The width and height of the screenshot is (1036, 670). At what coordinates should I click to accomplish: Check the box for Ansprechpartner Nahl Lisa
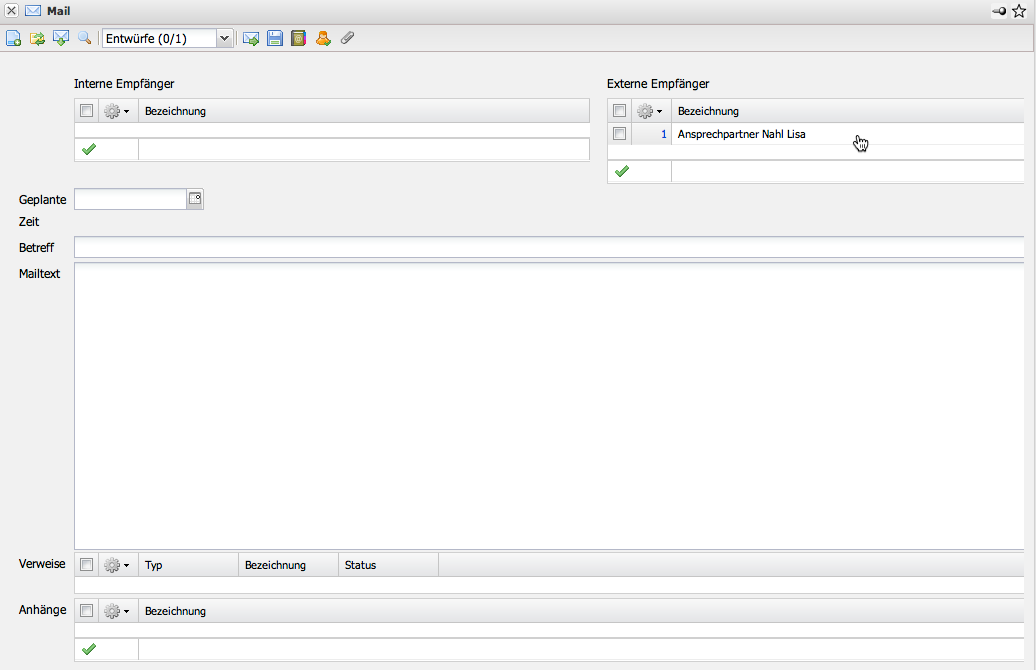620,134
